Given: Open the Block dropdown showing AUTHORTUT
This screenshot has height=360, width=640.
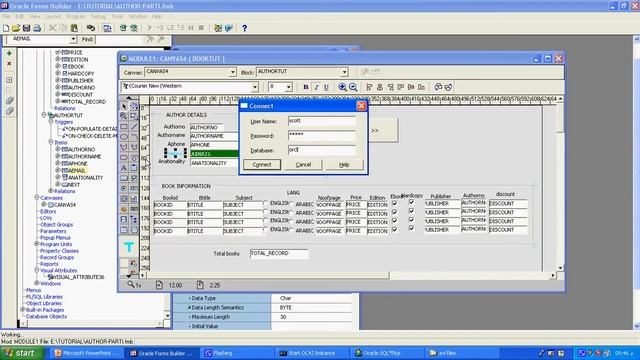Looking at the screenshot, I should click(x=344, y=72).
